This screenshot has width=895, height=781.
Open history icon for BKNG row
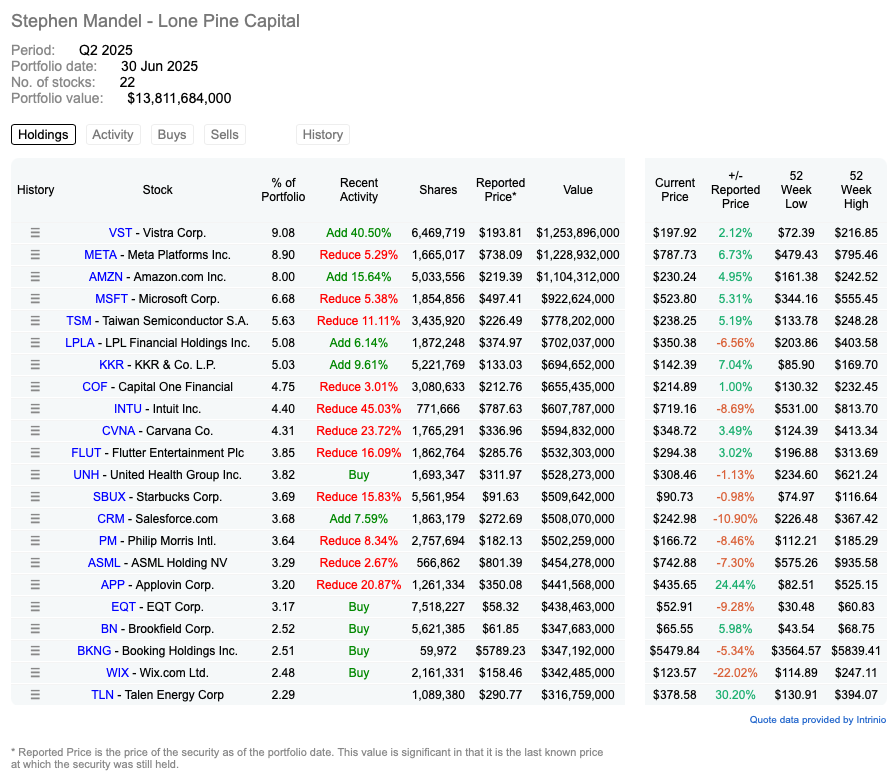coord(35,650)
